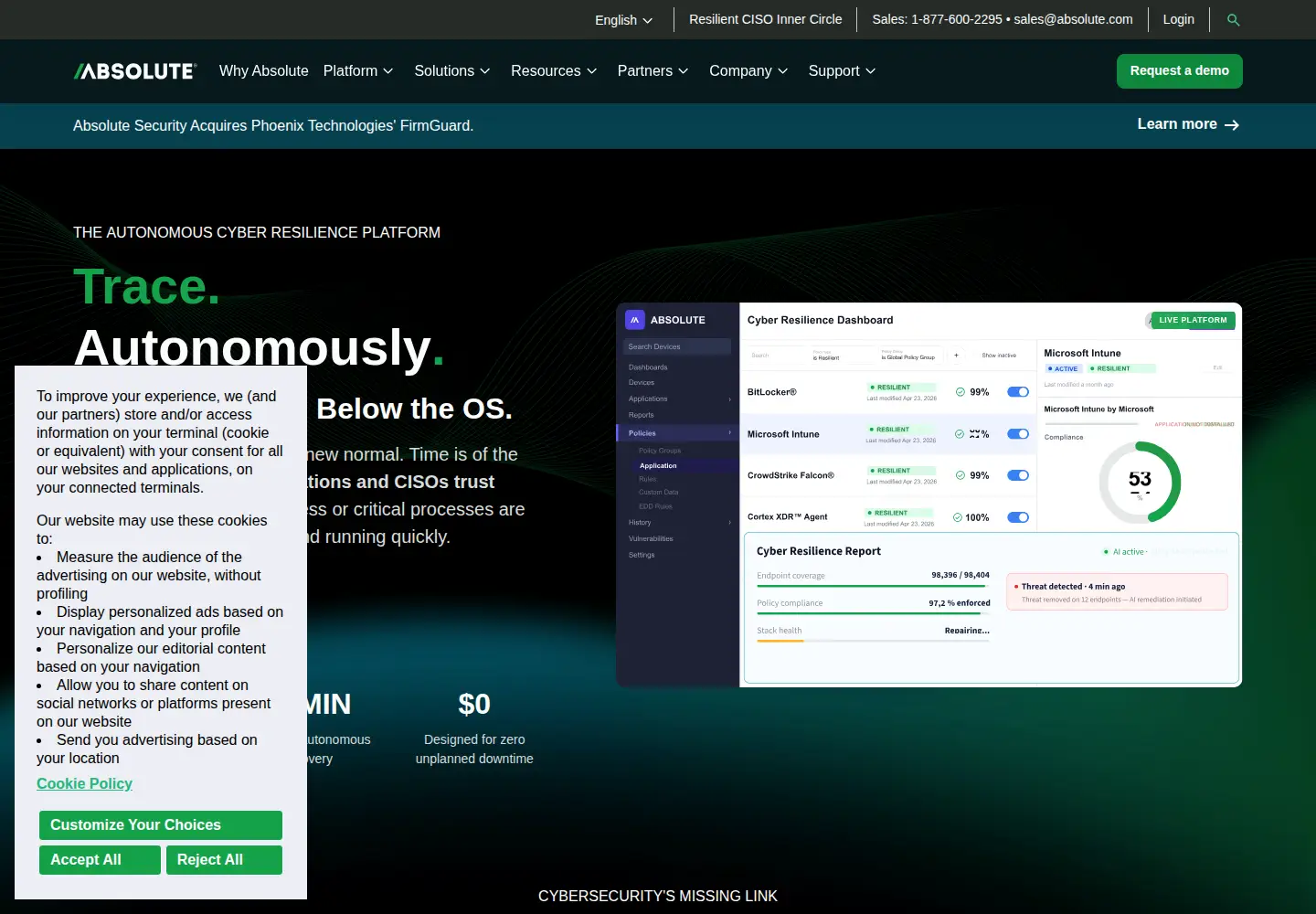Click the Compliance 53 percent gauge

coord(1140,482)
